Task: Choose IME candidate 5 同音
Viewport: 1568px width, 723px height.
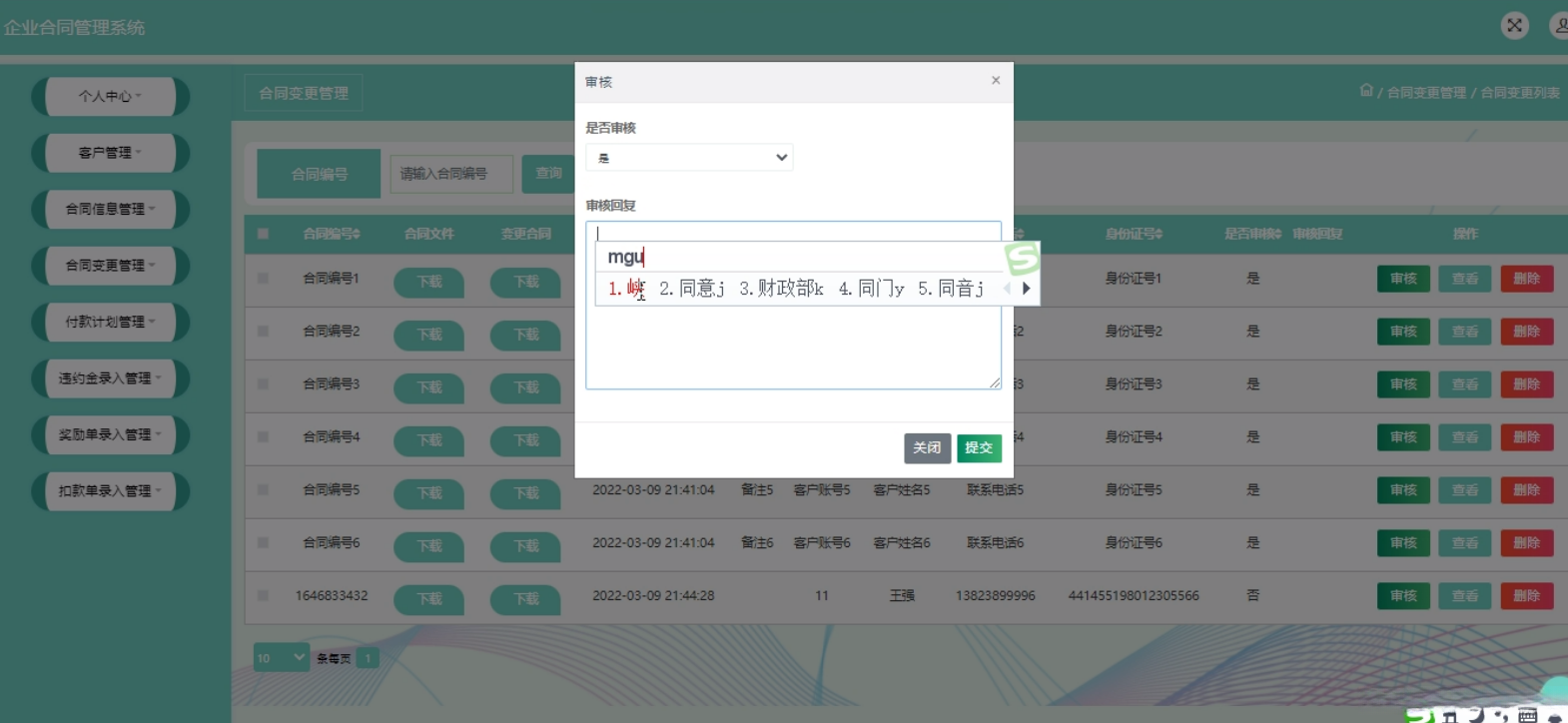Action: click(951, 289)
